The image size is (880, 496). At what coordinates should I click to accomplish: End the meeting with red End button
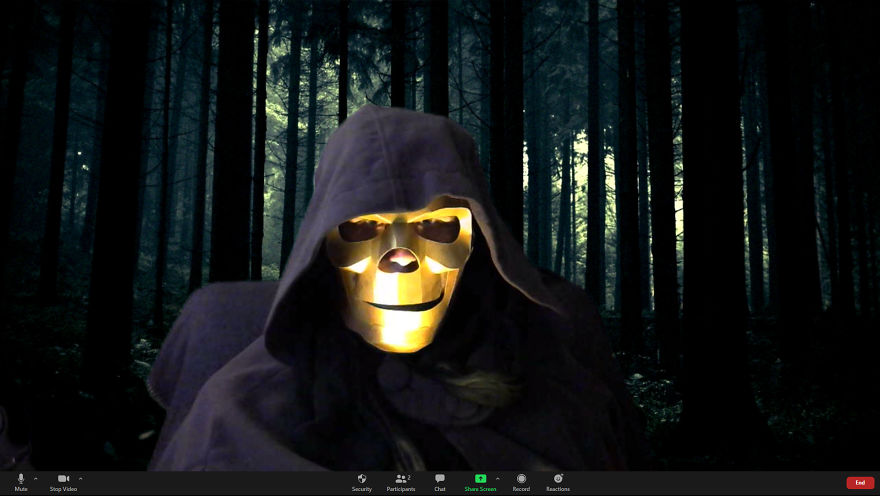859,483
